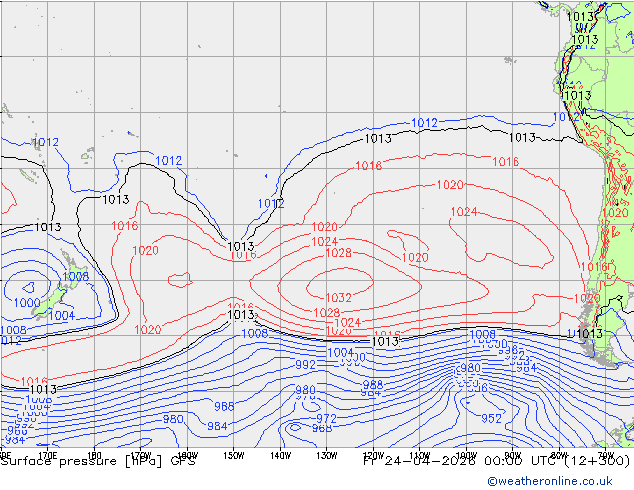Image resolution: width=634 pixels, height=490 pixels.
Task: Click the 130W longitude axis label
Action: pyautogui.click(x=327, y=456)
